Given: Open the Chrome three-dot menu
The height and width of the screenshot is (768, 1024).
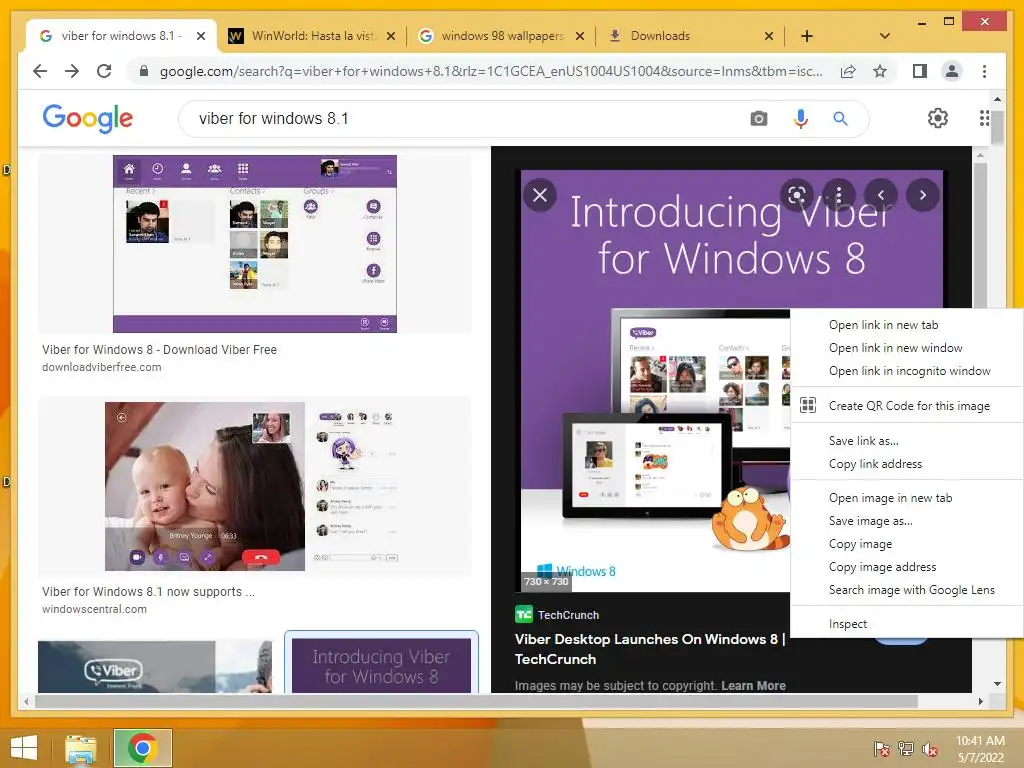Looking at the screenshot, I should (984, 71).
